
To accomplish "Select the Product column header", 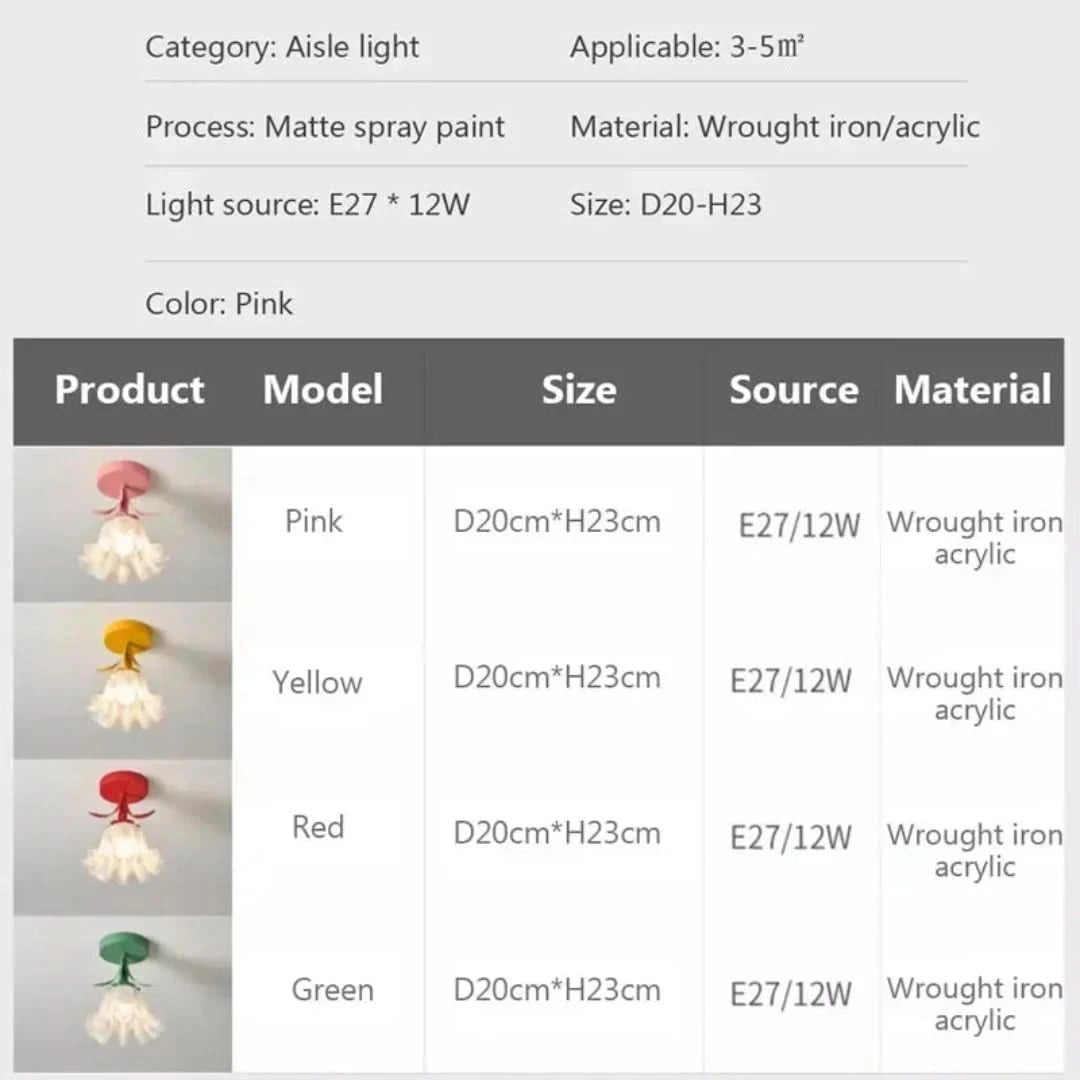I will (129, 389).
